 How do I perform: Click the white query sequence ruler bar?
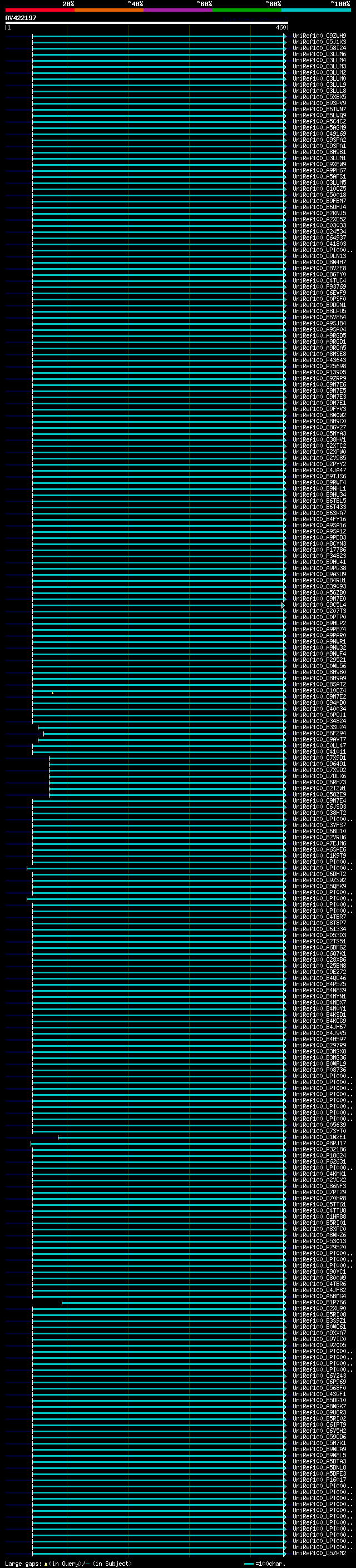pyautogui.click(x=147, y=22)
